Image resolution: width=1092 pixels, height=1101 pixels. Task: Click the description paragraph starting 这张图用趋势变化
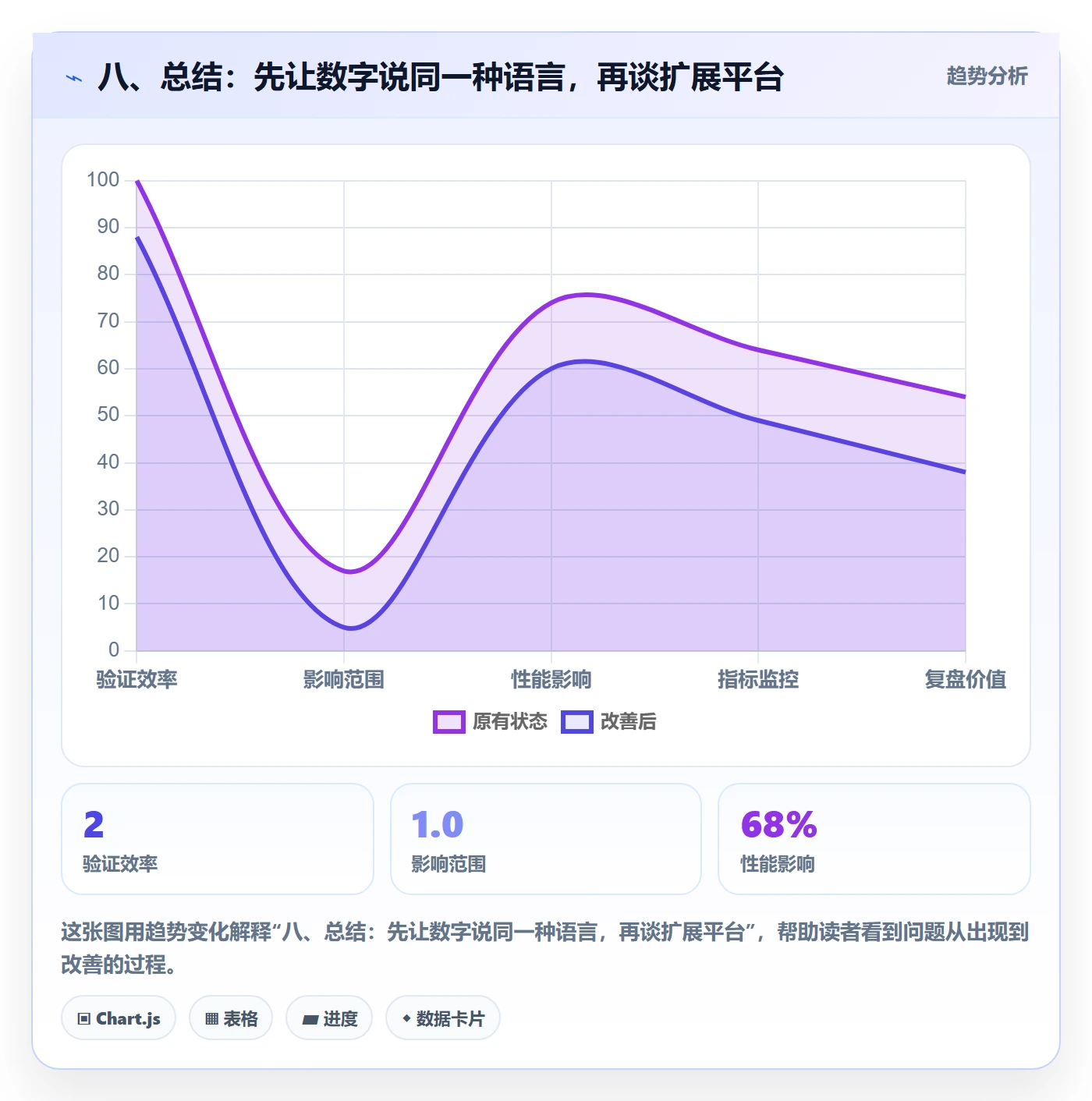point(545,948)
